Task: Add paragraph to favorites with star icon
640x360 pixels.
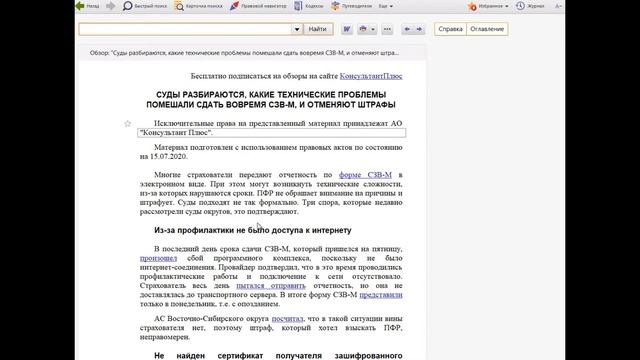Action: (127, 123)
